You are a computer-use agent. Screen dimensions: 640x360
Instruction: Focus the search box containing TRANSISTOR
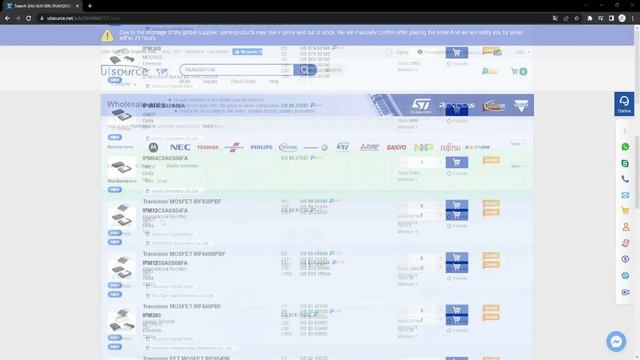point(236,70)
